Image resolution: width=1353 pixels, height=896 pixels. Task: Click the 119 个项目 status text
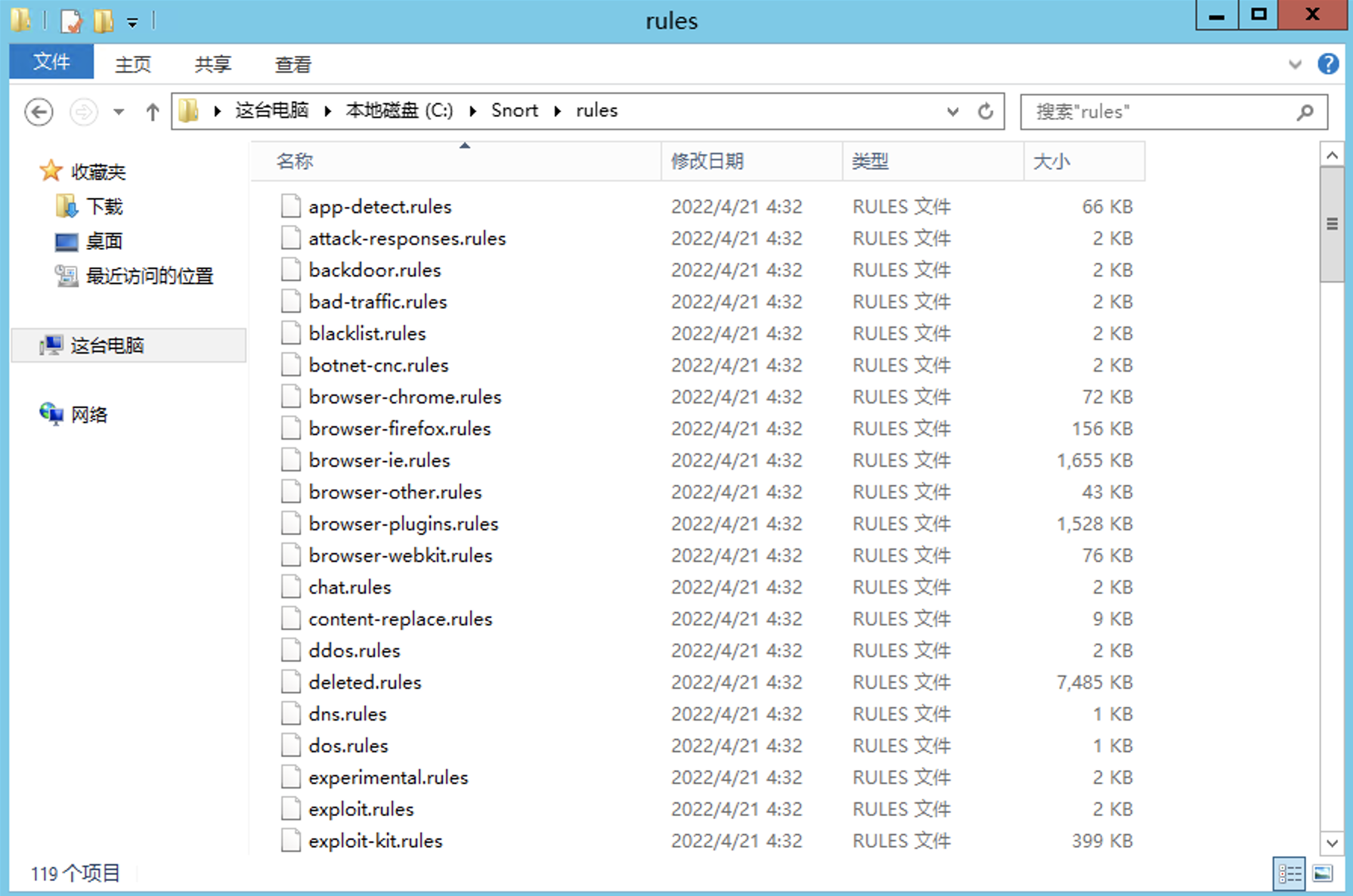(x=75, y=873)
